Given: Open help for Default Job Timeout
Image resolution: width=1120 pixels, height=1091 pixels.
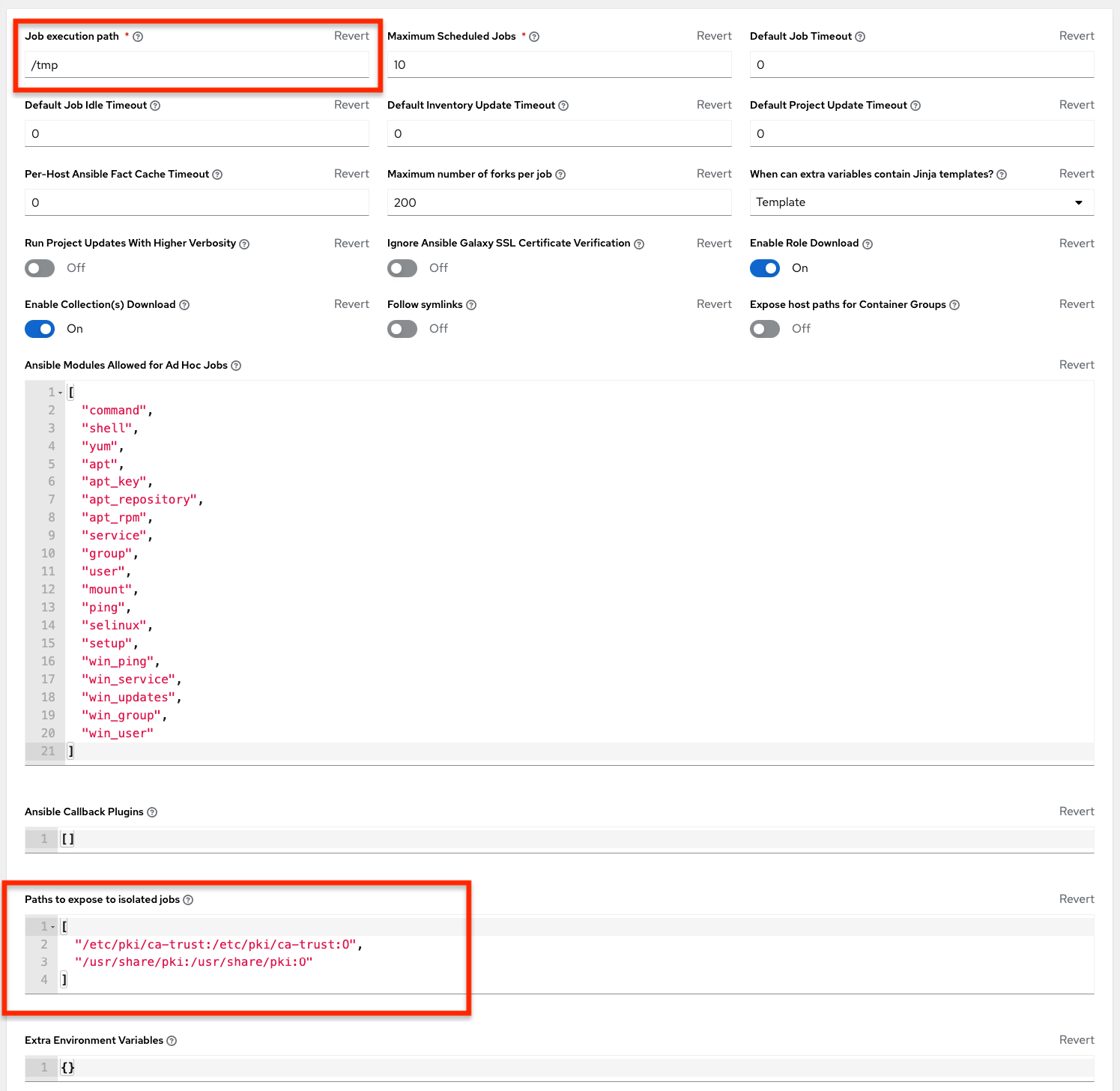Looking at the screenshot, I should coord(860,37).
